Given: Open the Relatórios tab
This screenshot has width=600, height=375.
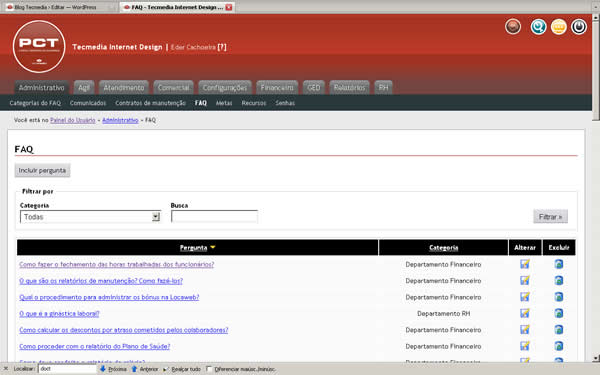Looking at the screenshot, I should point(349,88).
